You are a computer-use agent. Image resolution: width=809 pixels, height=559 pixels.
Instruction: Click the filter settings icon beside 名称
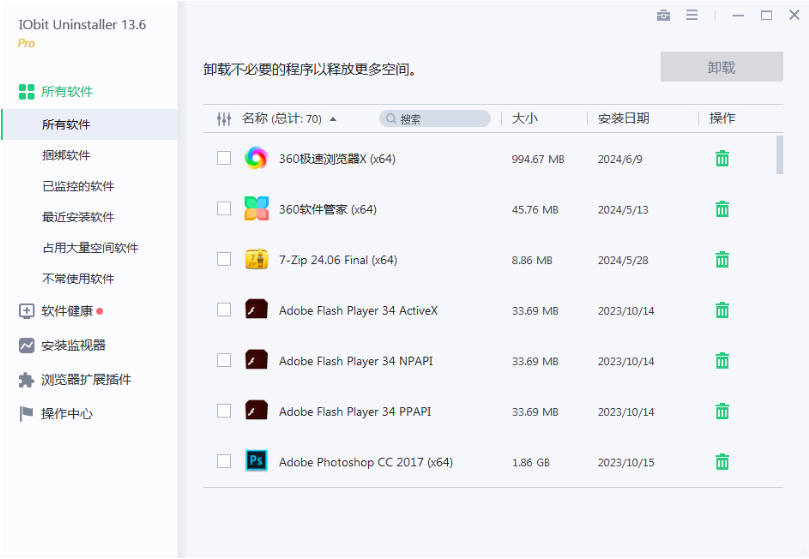click(224, 119)
